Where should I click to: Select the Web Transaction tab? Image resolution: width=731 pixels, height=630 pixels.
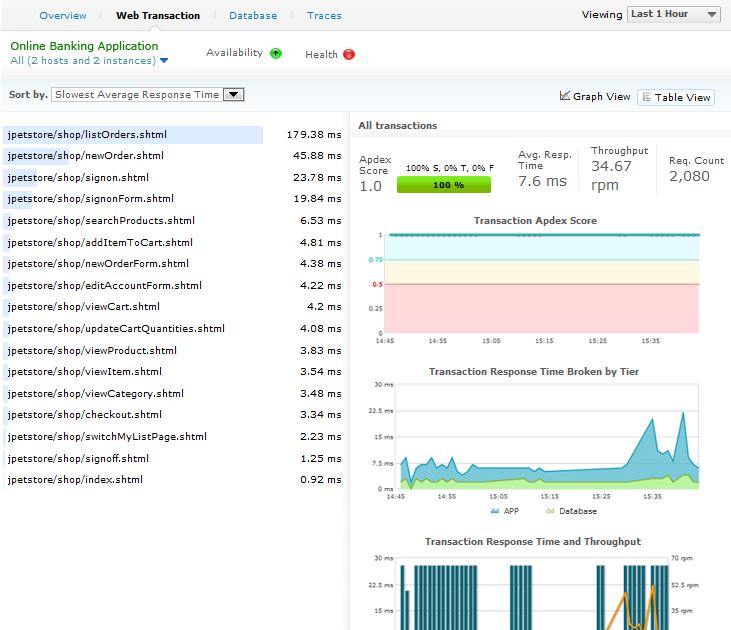[x=158, y=16]
